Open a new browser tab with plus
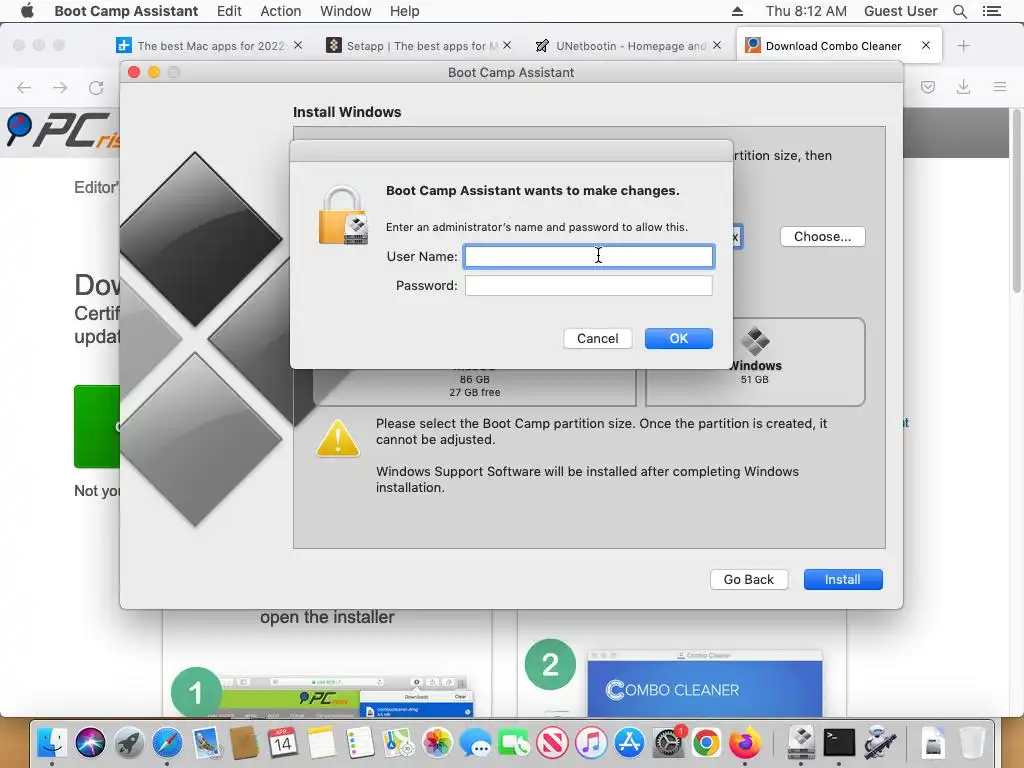The width and height of the screenshot is (1024, 768). [963, 45]
